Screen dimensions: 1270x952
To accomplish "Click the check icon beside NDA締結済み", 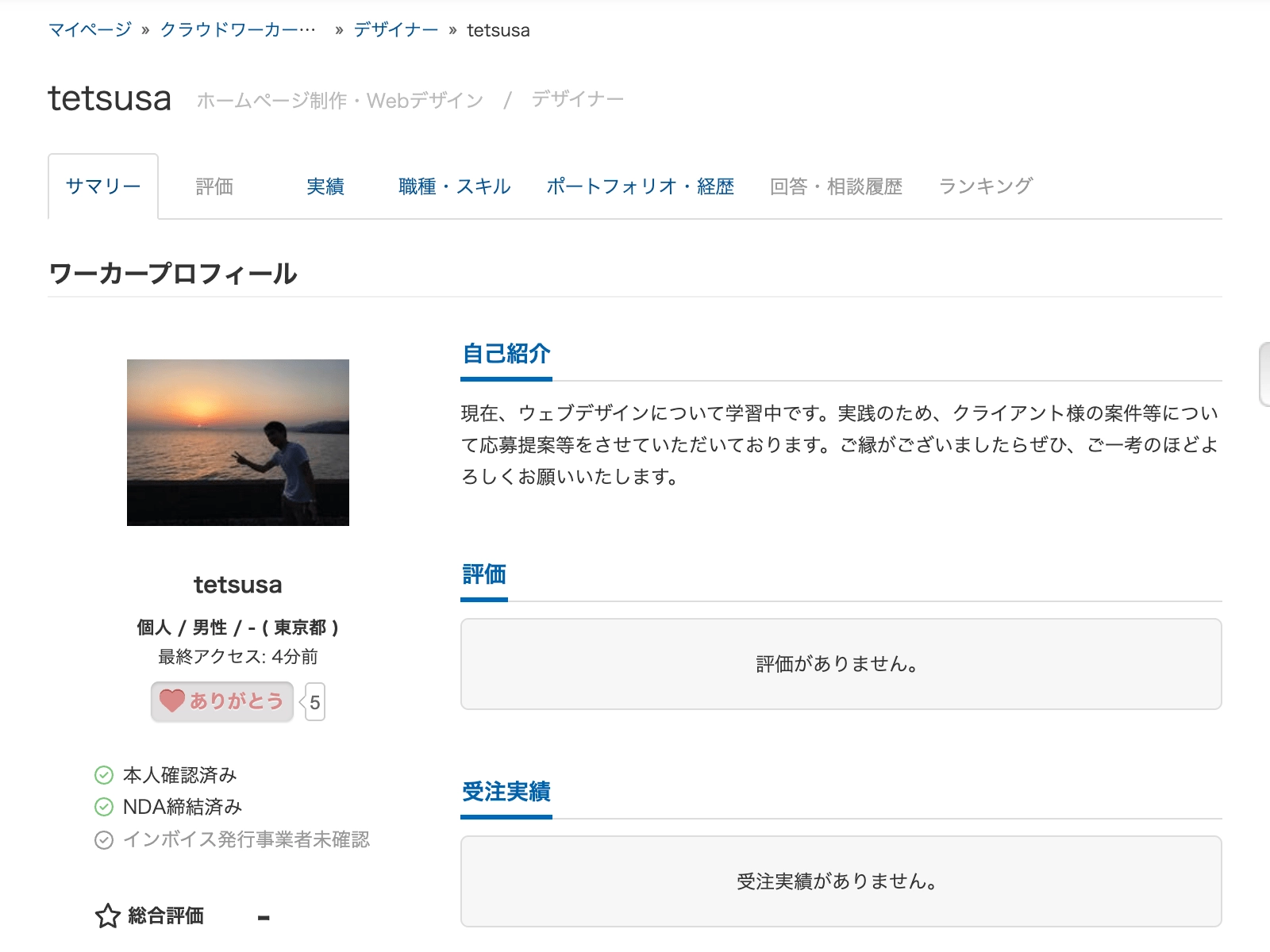I will pyautogui.click(x=104, y=807).
